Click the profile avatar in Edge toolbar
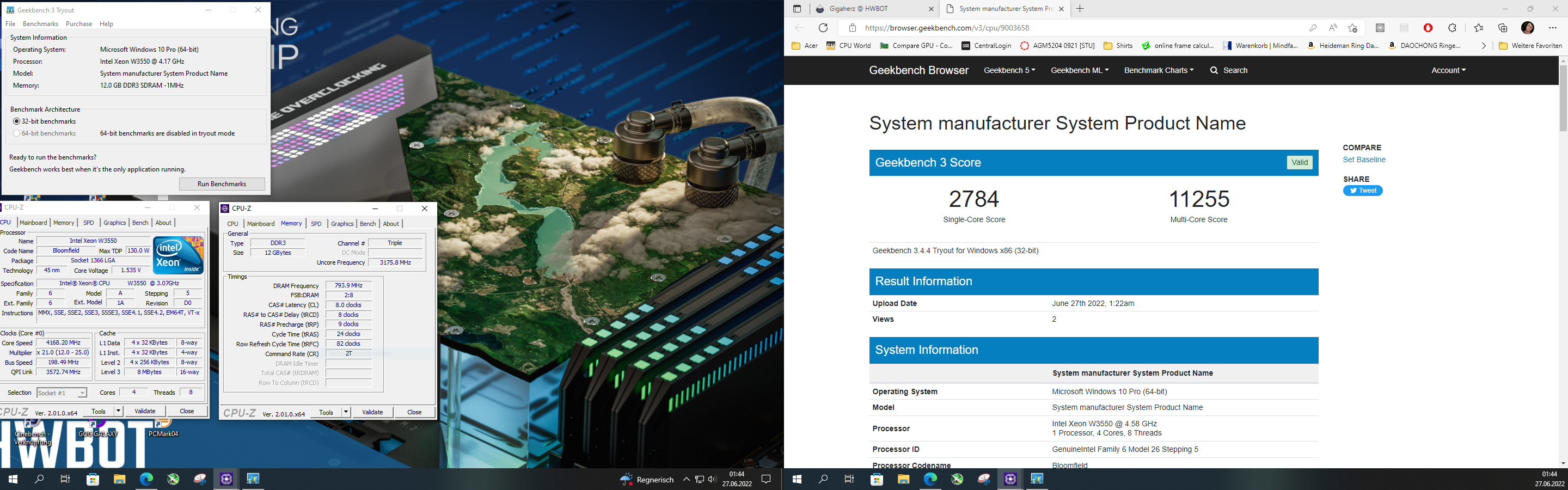1568x490 pixels. pyautogui.click(x=1527, y=28)
